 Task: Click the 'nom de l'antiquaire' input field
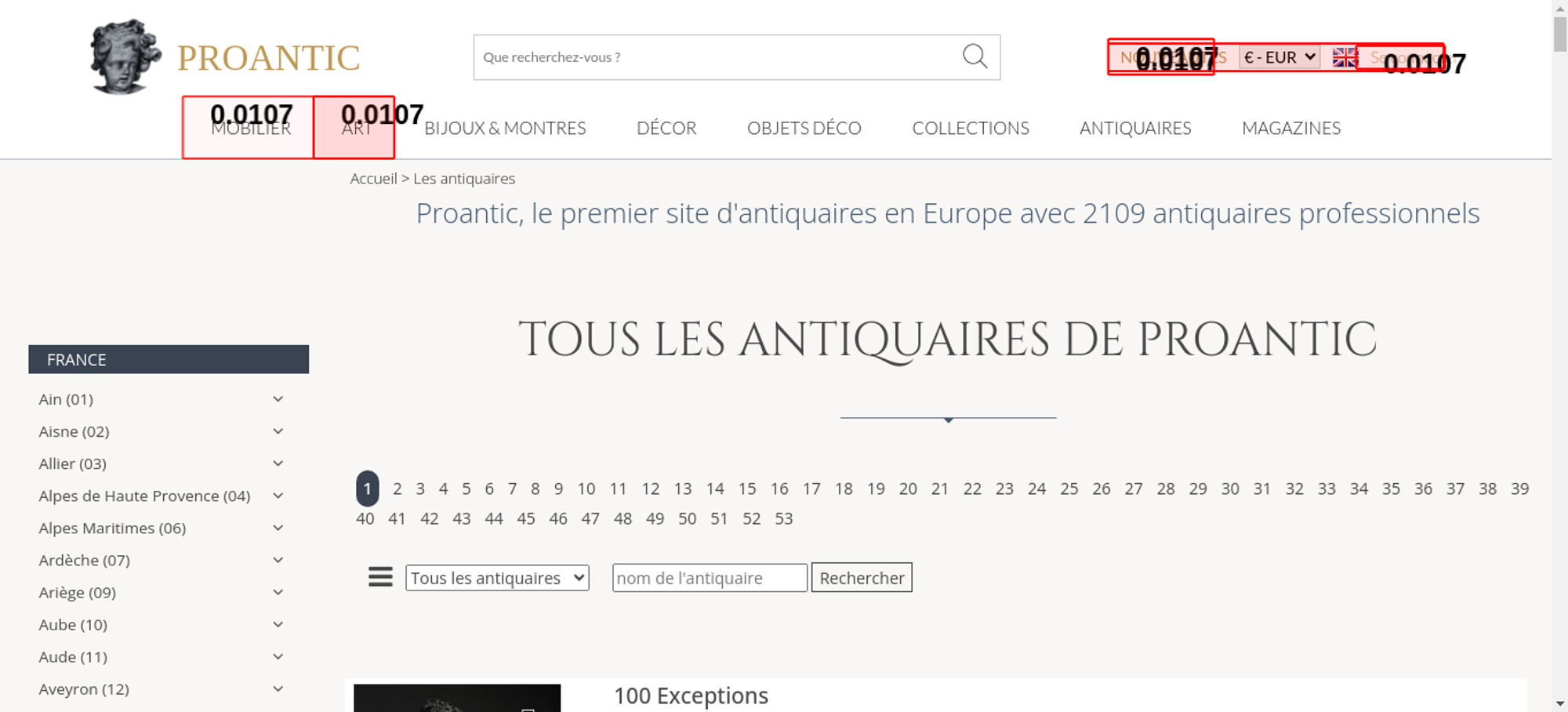point(709,578)
